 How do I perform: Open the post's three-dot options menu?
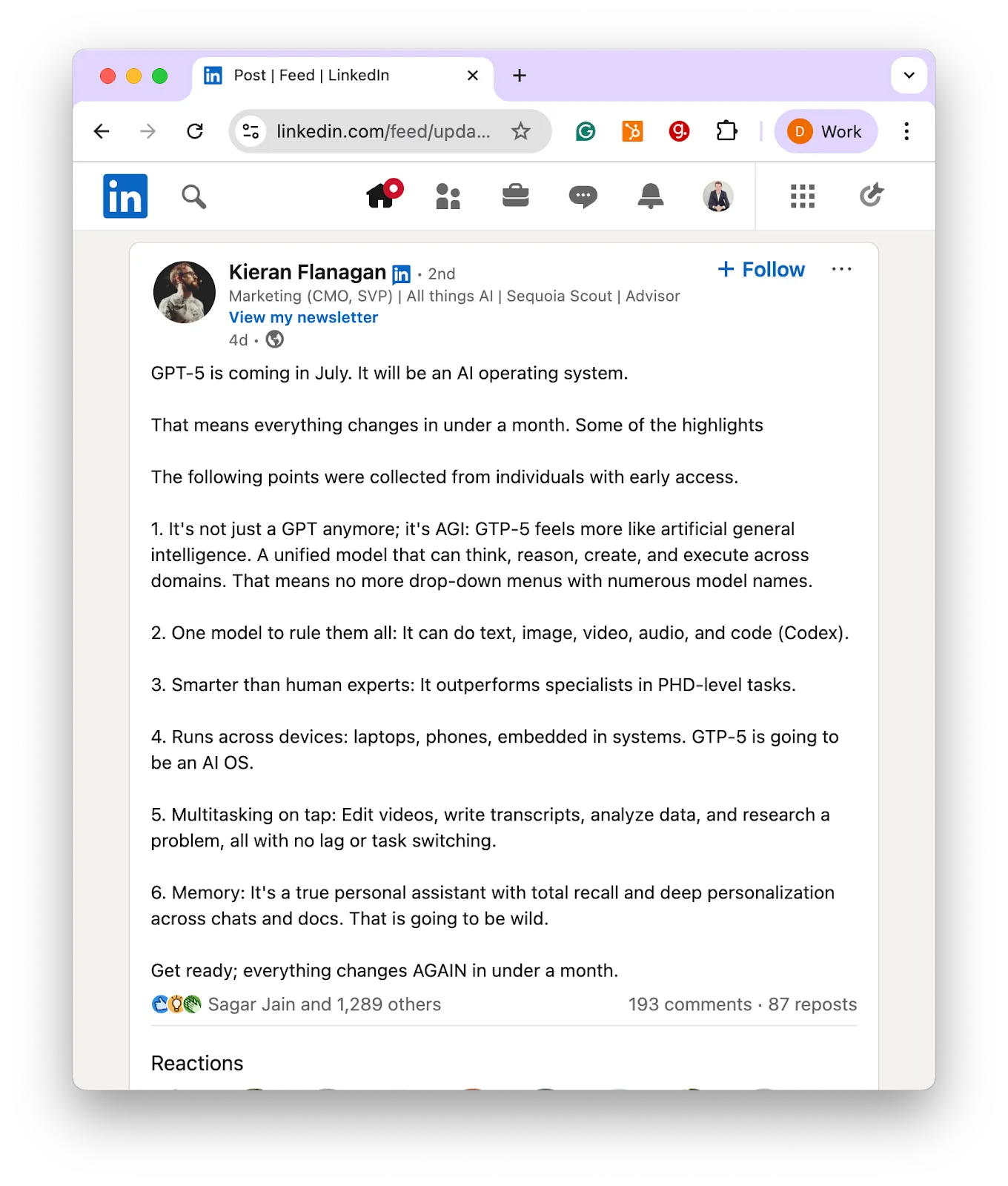click(841, 269)
